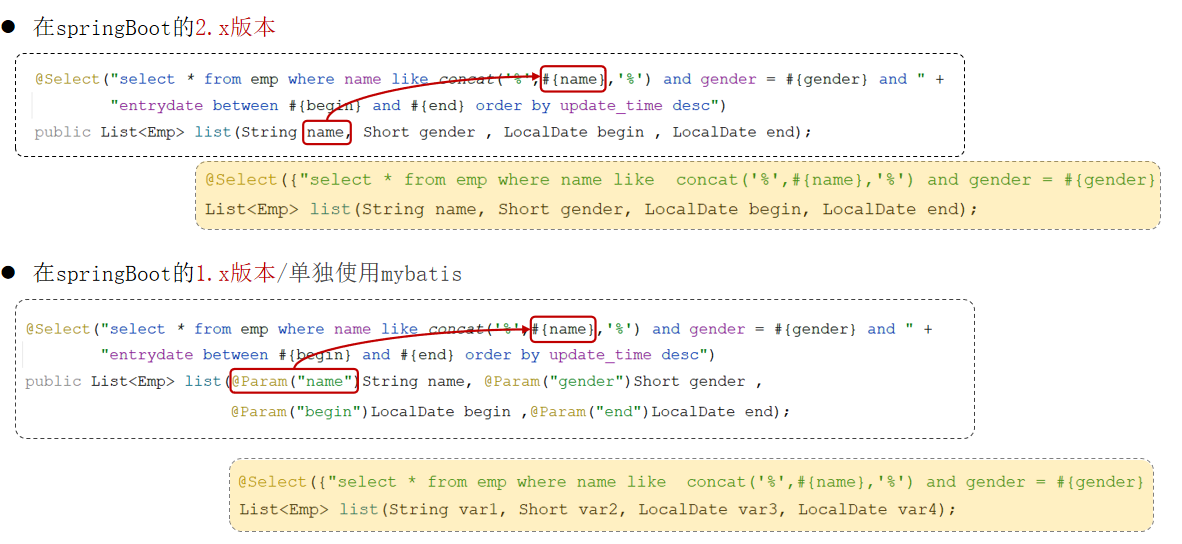
Task: Click "LocalDate end);" in the 2.x white block
Action: click(742, 132)
